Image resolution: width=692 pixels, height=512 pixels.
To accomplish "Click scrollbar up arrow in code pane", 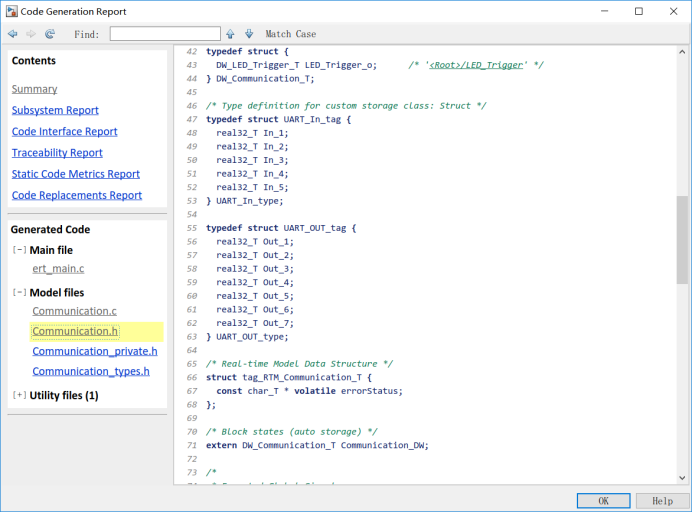I will tap(682, 52).
